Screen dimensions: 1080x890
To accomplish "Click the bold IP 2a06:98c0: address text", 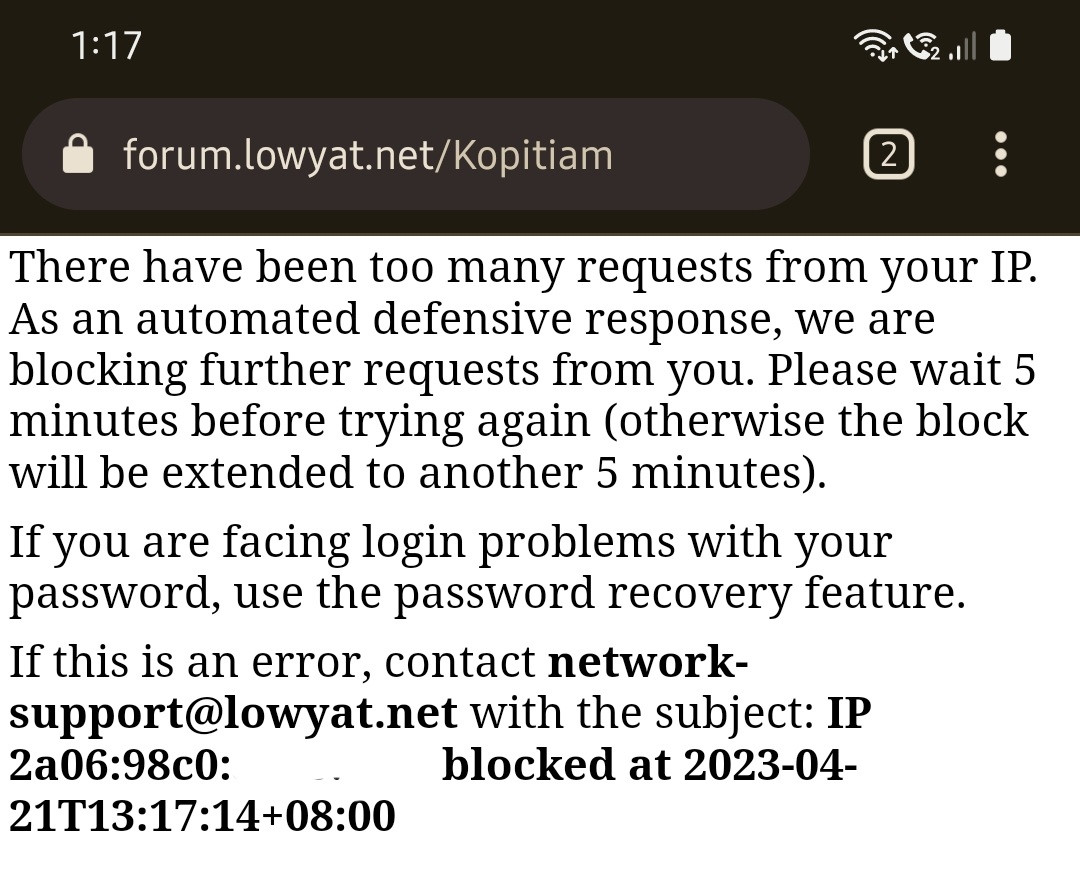I will click(x=120, y=765).
